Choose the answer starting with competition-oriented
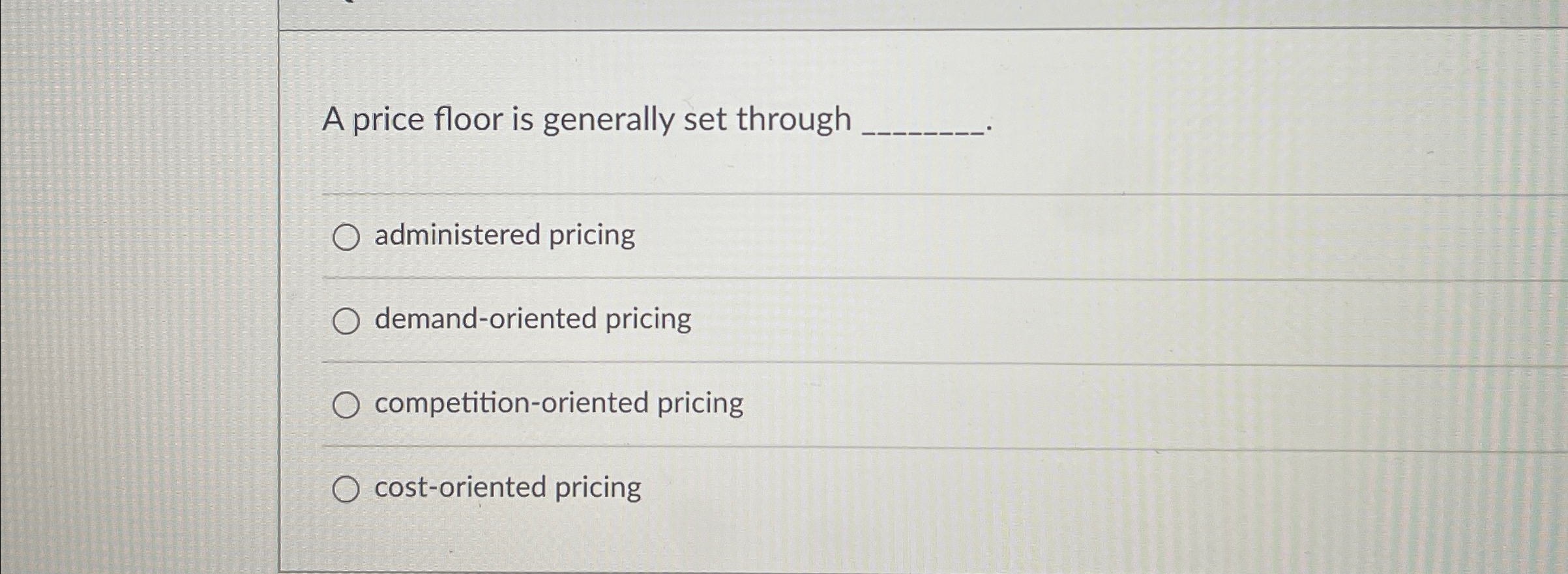Image resolution: width=1568 pixels, height=574 pixels. pyautogui.click(x=559, y=403)
